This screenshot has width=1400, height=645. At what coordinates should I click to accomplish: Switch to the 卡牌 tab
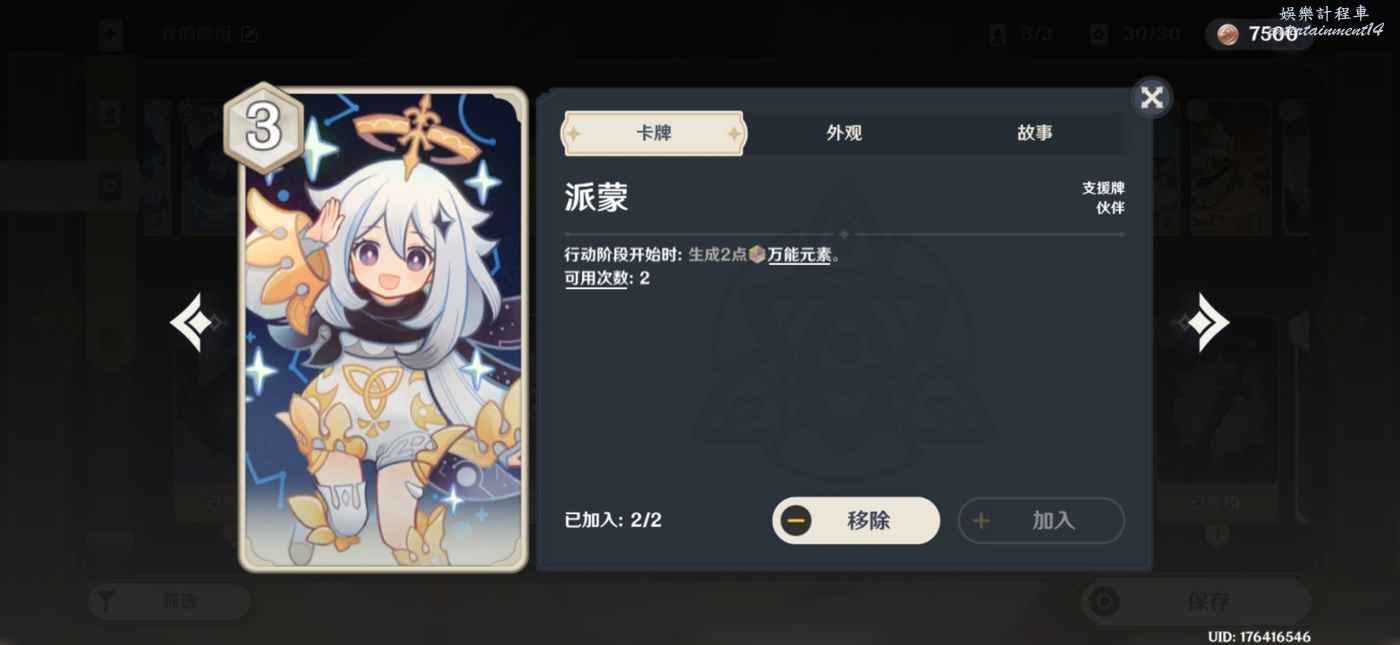[x=653, y=133]
